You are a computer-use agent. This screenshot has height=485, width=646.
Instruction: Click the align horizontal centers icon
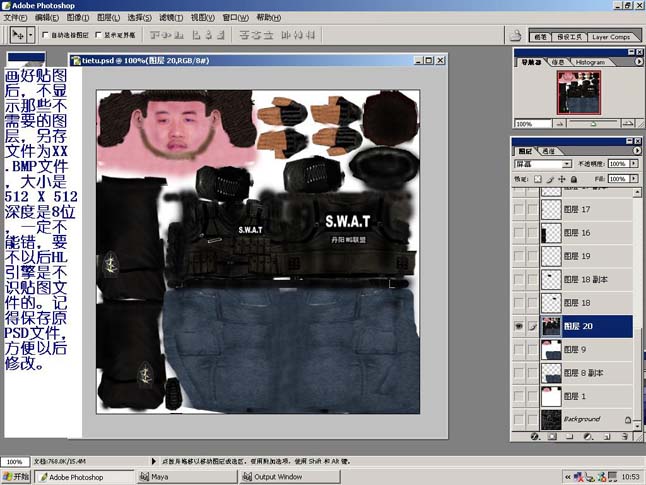(x=208, y=35)
